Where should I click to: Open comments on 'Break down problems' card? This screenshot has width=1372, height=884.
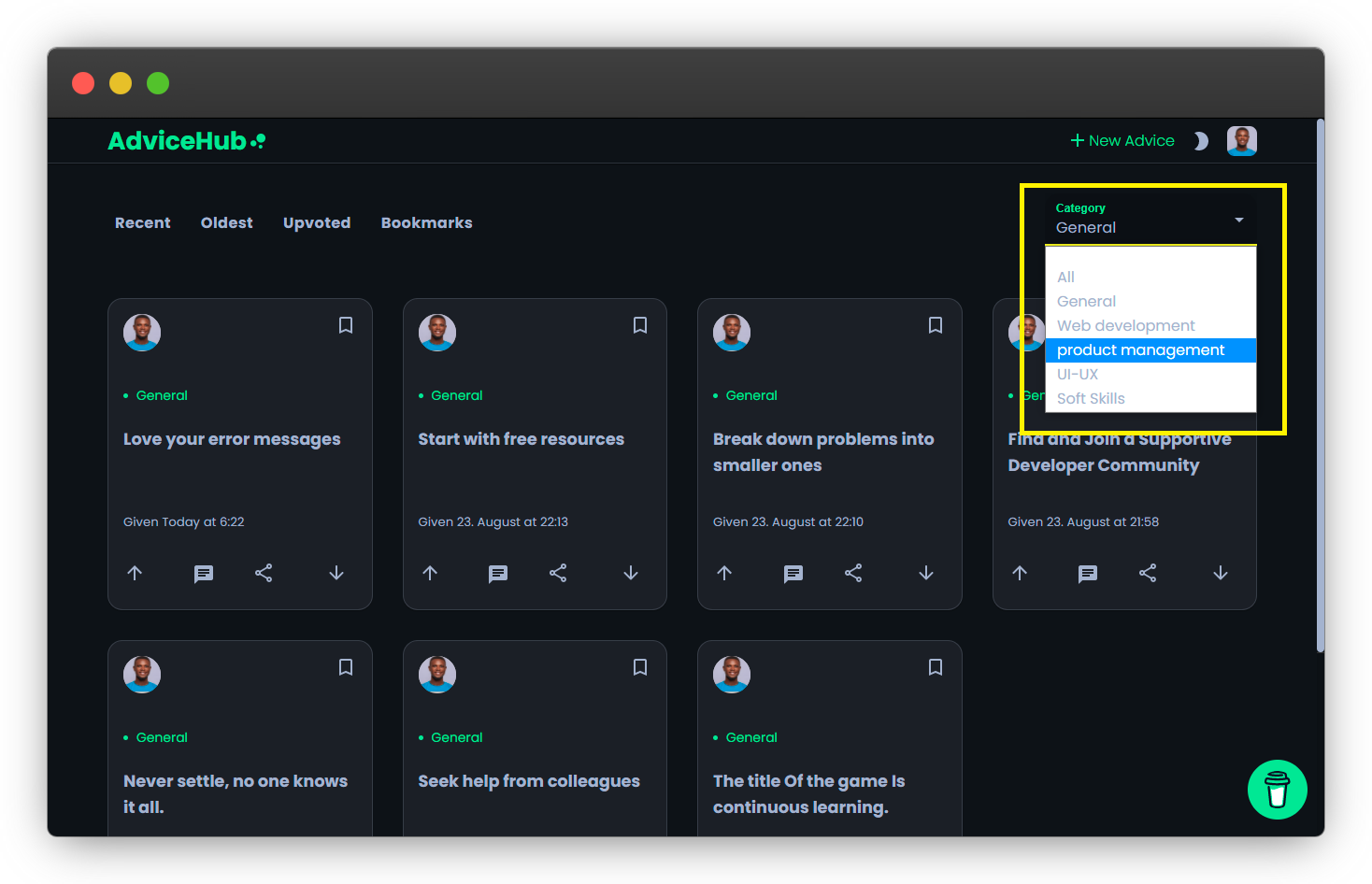tap(793, 574)
